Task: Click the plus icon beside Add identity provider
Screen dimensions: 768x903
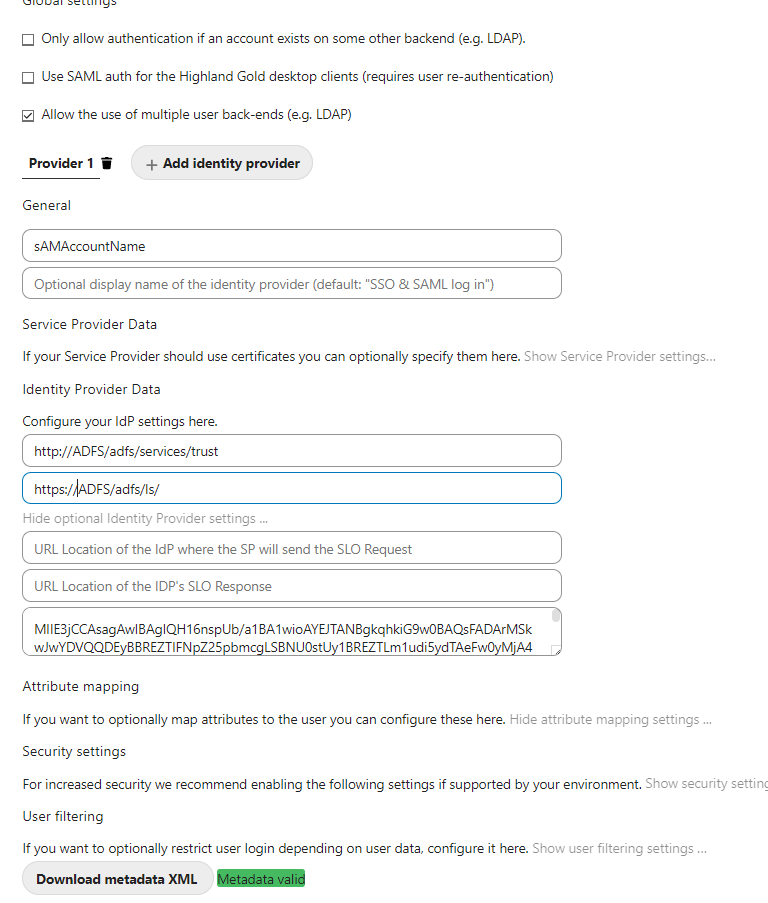Action: click(x=150, y=162)
